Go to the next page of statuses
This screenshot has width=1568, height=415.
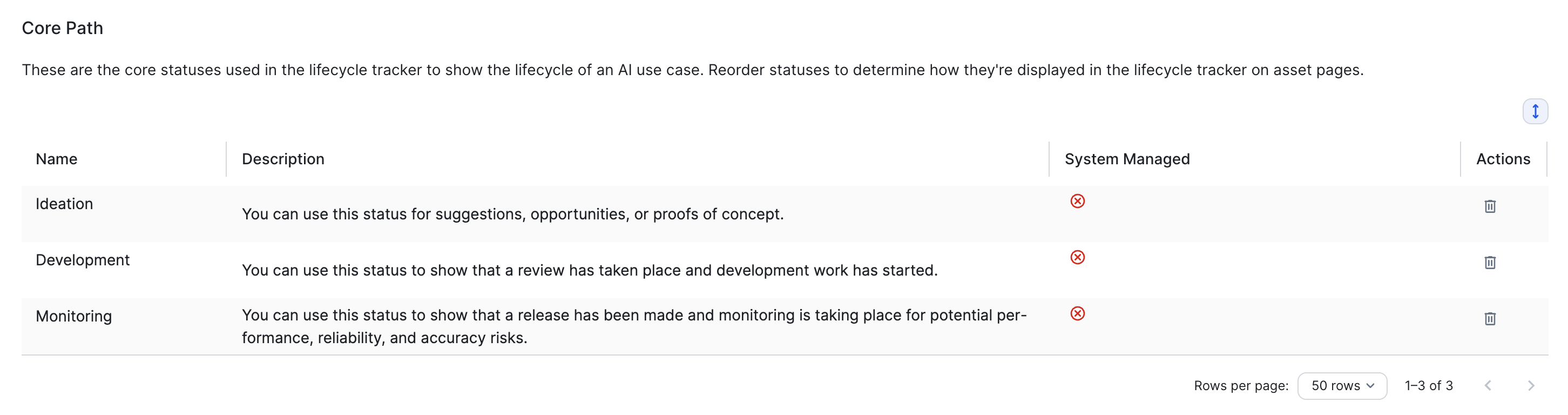click(x=1531, y=386)
